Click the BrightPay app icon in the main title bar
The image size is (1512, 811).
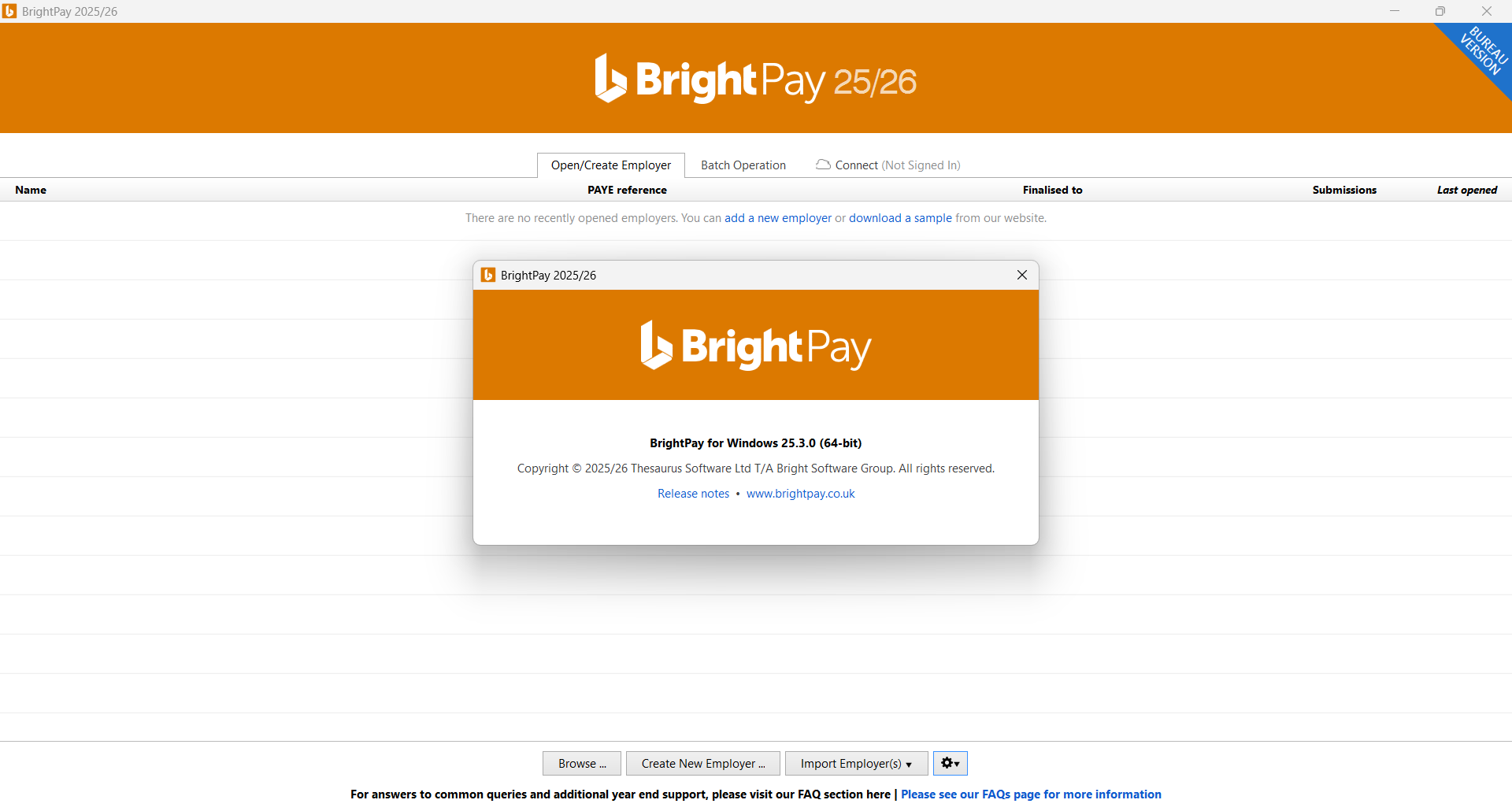pos(9,11)
